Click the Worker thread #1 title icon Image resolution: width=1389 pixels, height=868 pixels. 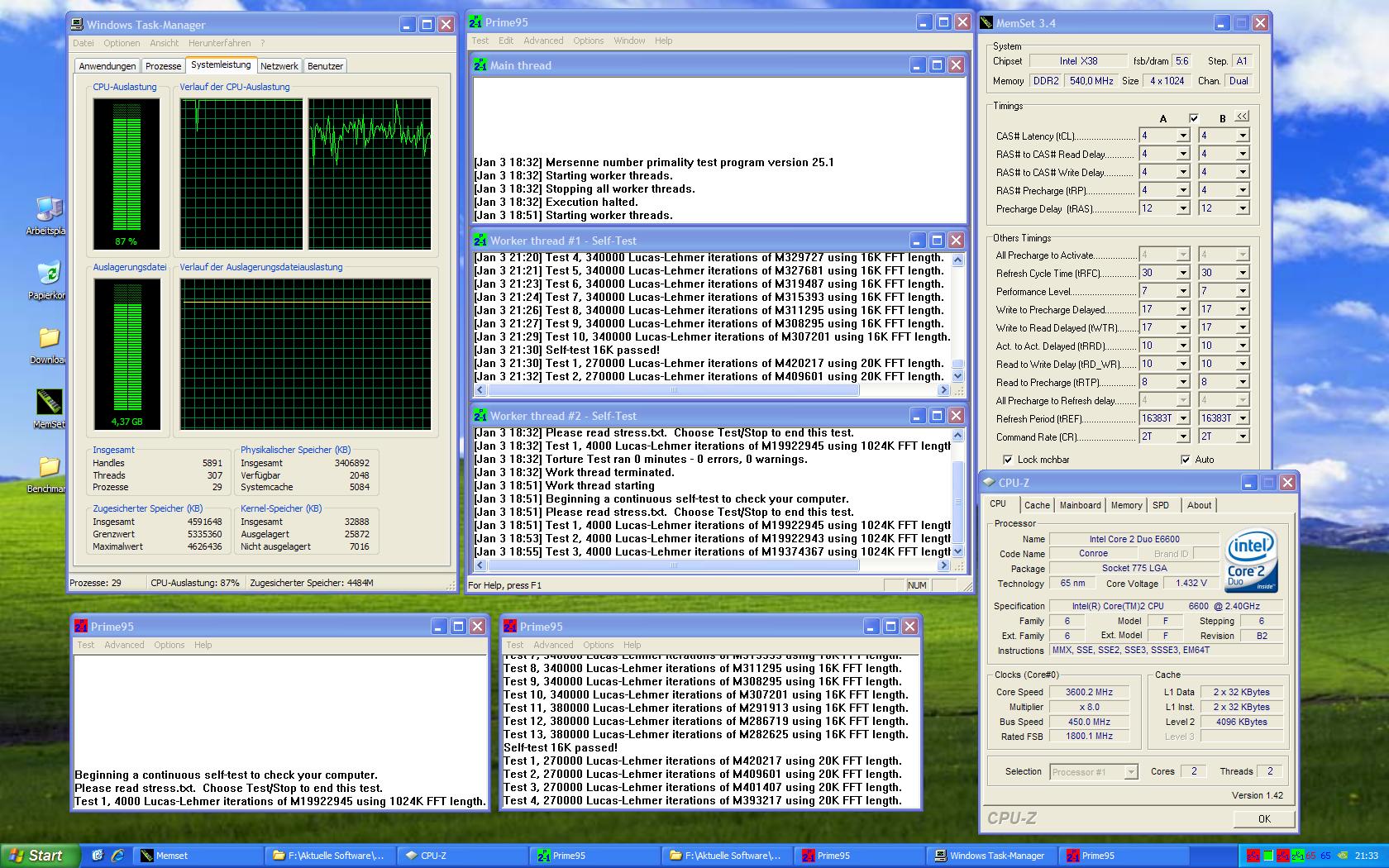480,241
